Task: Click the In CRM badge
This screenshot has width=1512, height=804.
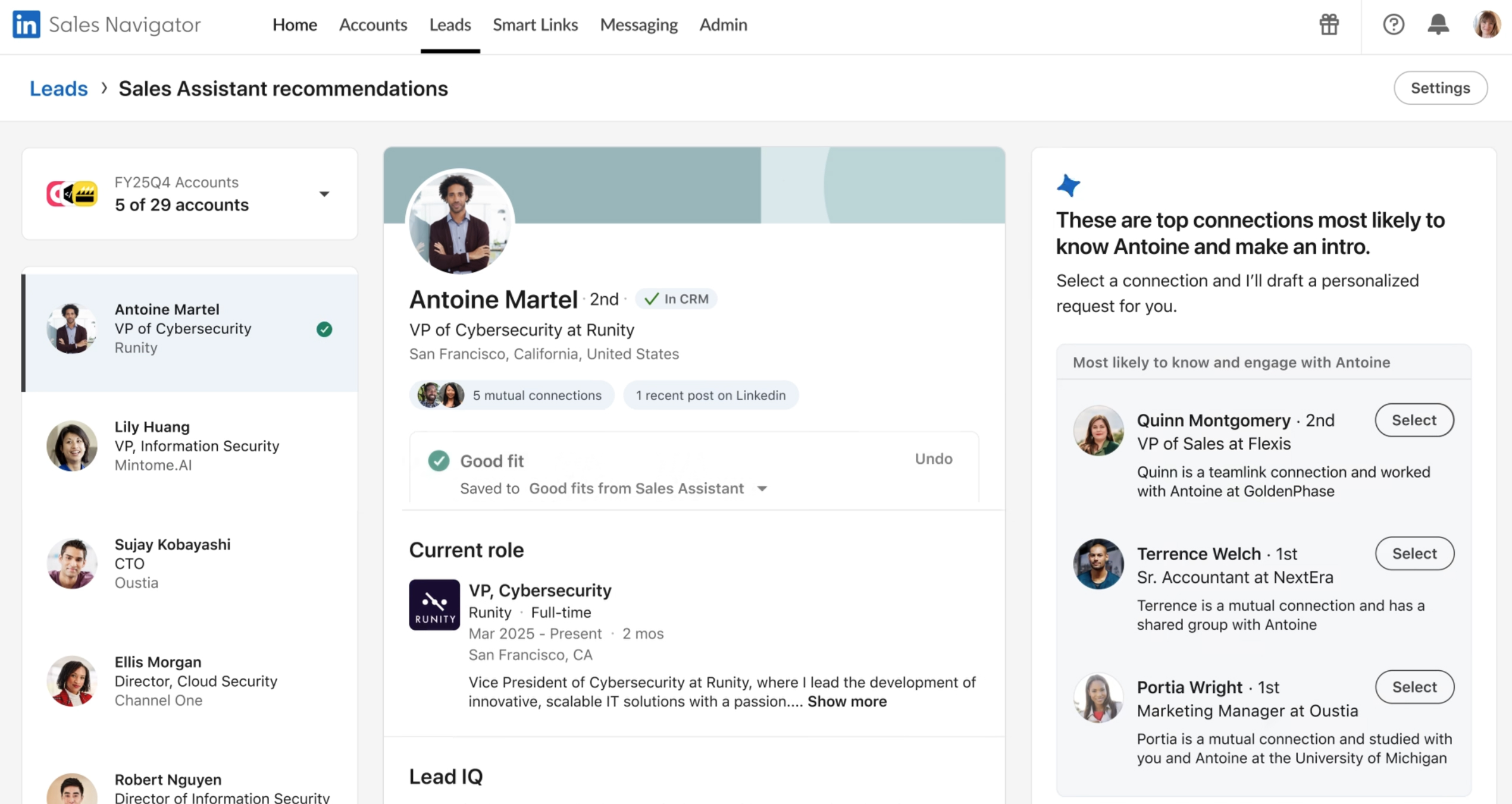Action: [677, 299]
